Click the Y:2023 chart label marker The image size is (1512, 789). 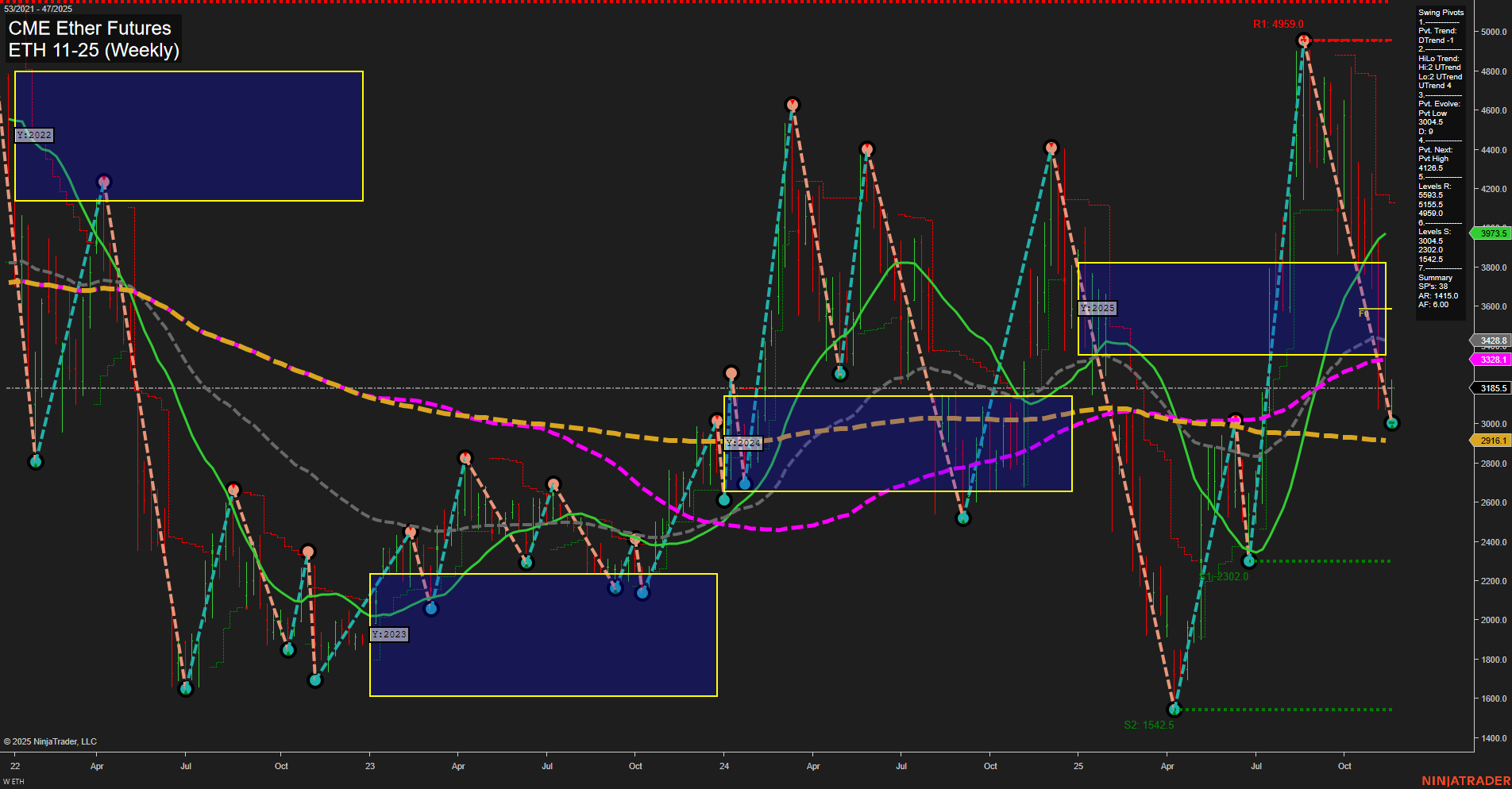390,634
